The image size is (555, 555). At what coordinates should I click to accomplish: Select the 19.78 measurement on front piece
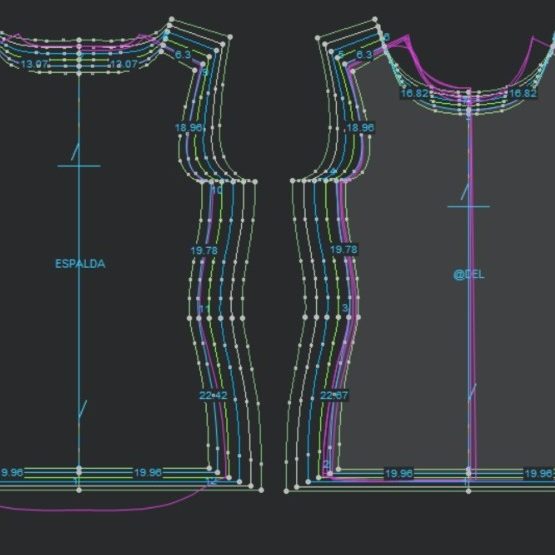(x=344, y=250)
